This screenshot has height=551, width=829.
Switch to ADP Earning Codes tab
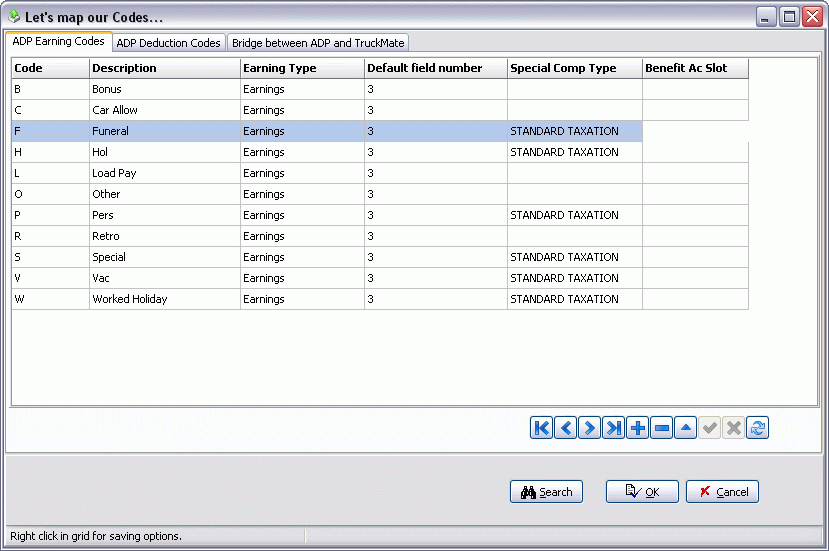pyautogui.click(x=59, y=41)
